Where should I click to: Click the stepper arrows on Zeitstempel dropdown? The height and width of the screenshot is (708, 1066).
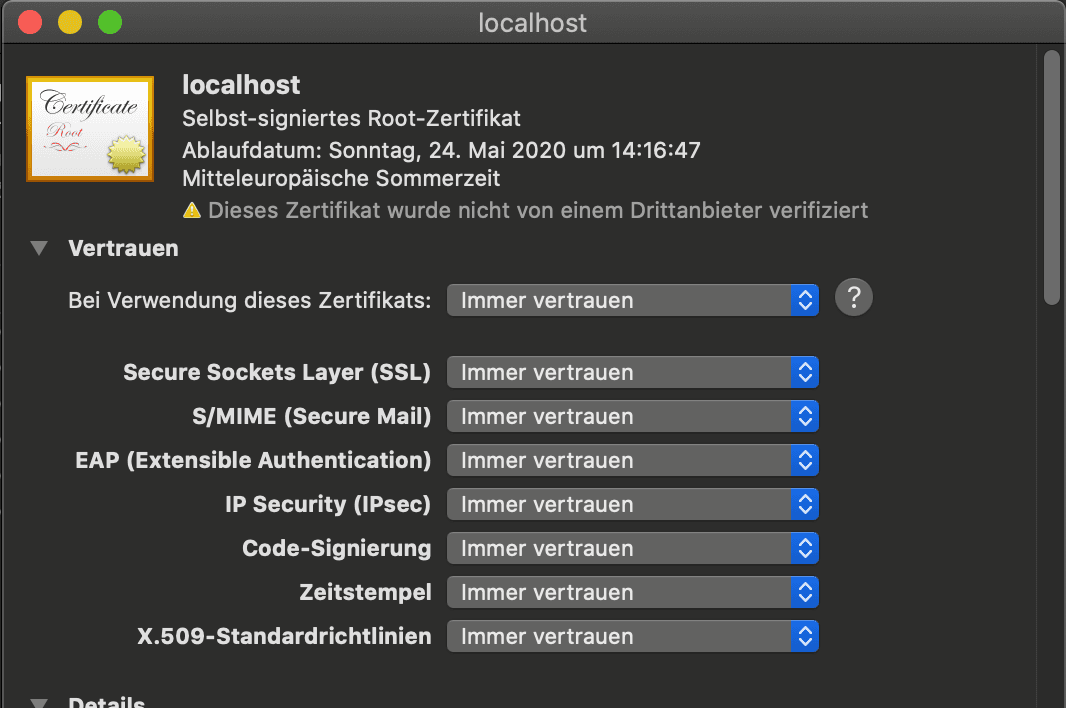pos(805,592)
